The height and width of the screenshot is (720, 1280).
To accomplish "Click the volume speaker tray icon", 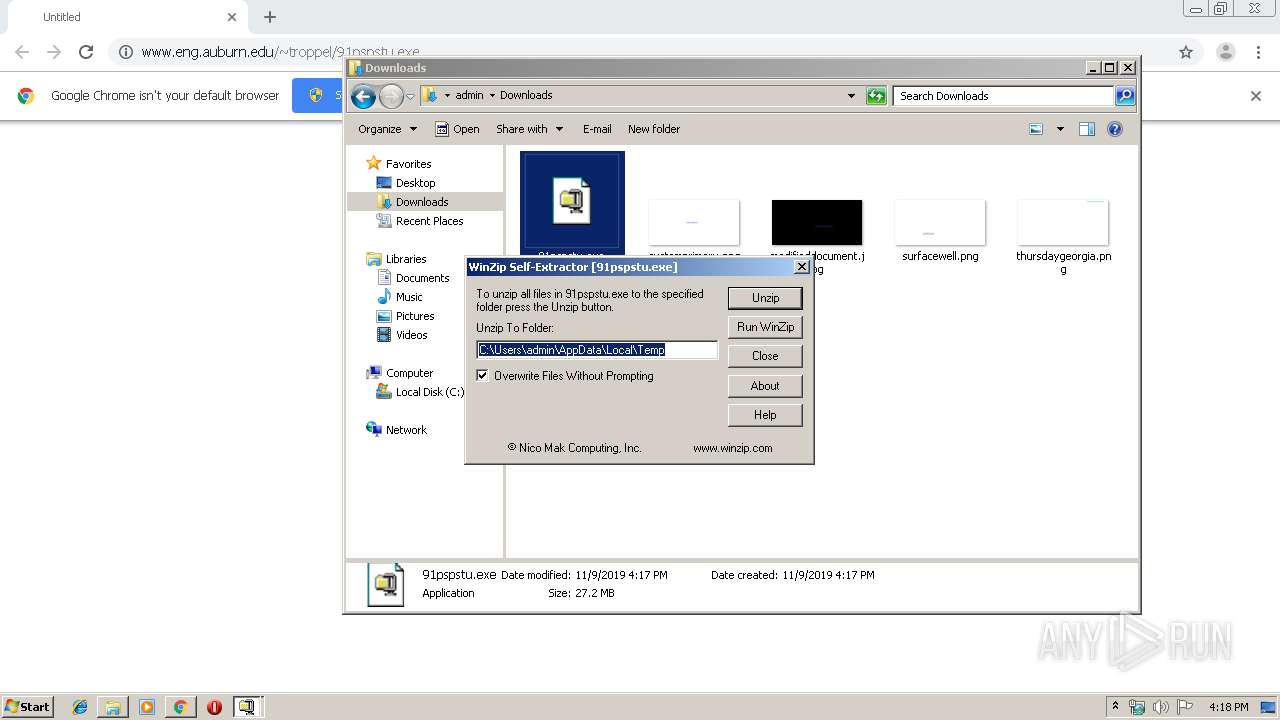I will 1161,707.
